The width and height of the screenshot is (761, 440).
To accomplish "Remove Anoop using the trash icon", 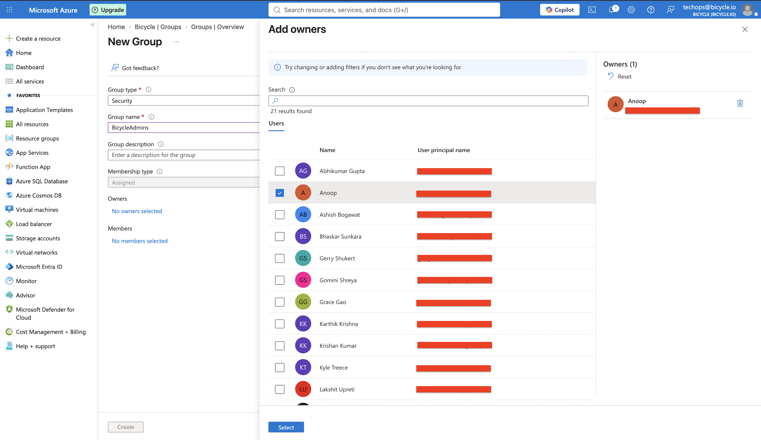I will [x=740, y=103].
